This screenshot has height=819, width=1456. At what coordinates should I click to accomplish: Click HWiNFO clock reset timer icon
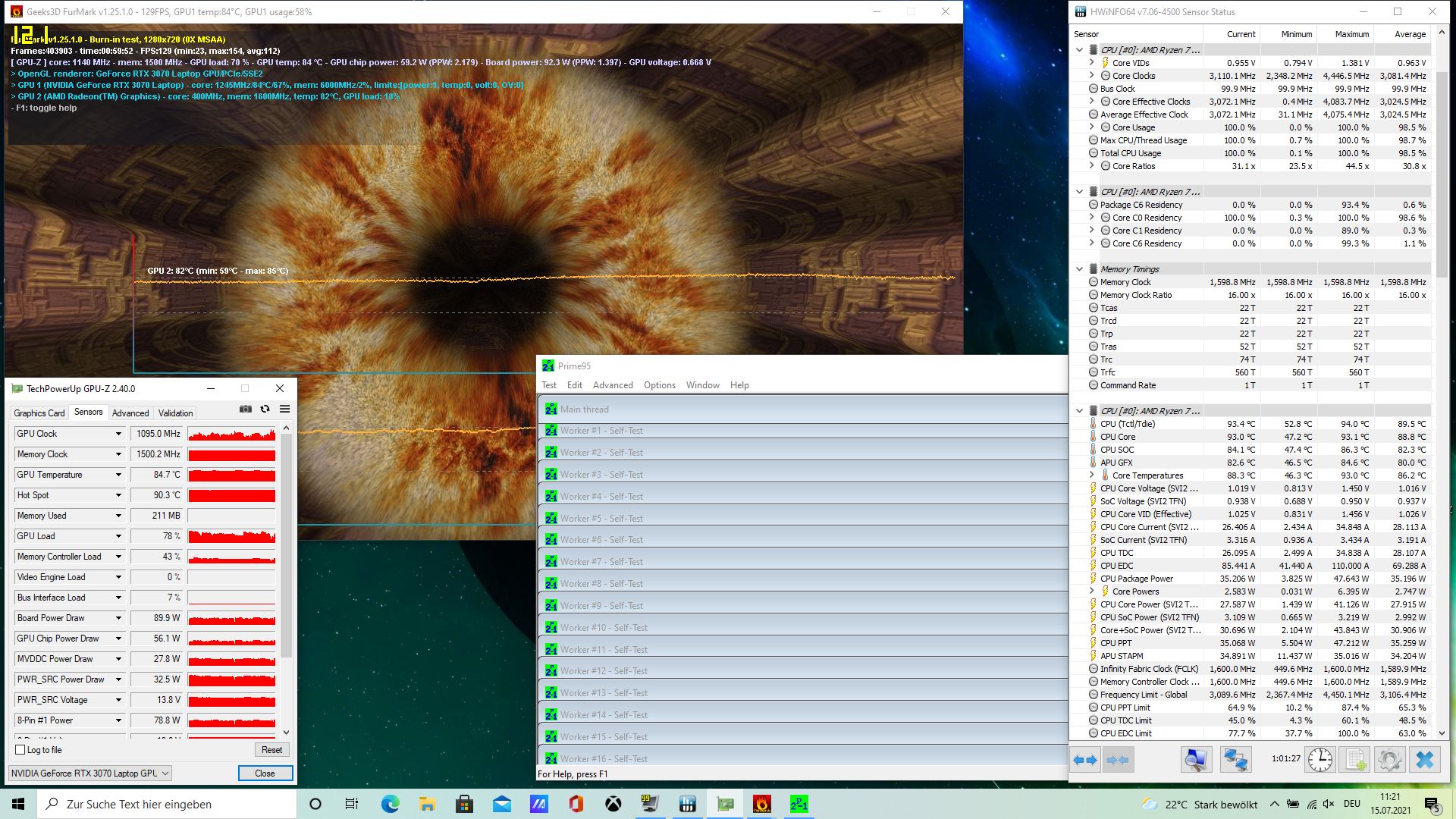1319,760
